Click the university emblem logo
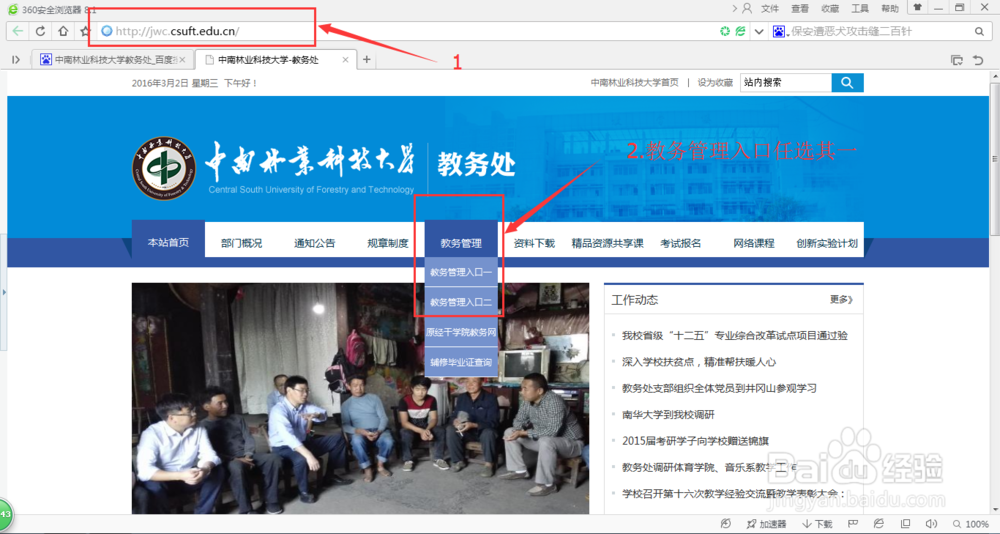 [164, 168]
